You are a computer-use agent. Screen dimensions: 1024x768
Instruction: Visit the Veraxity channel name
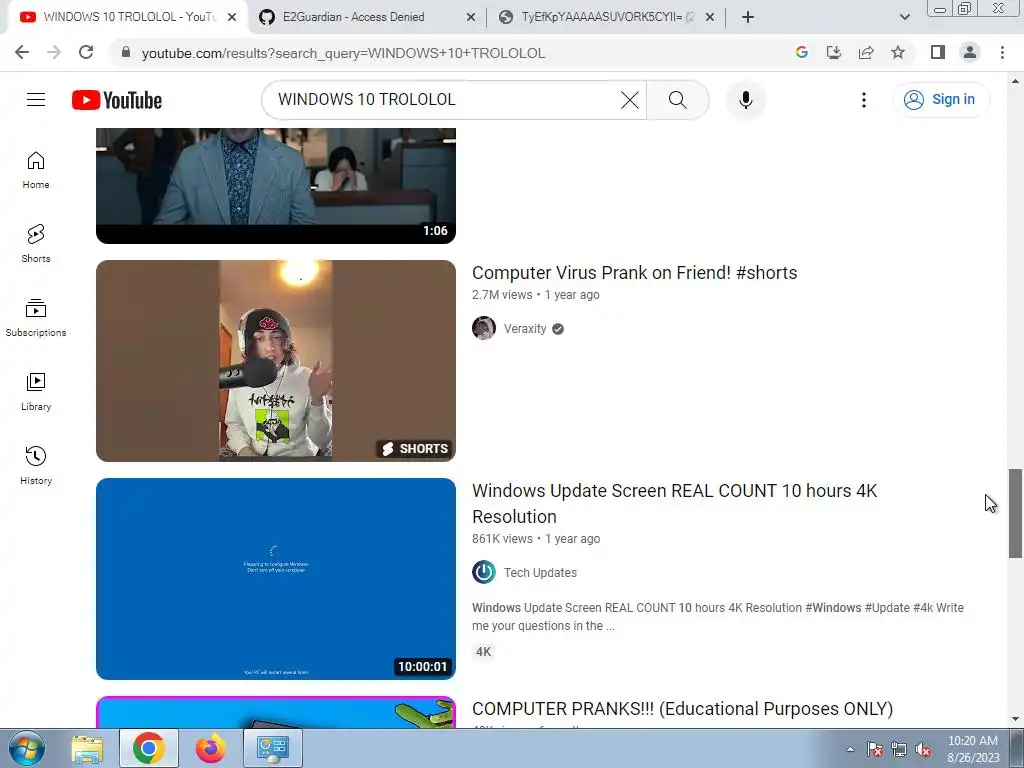pyautogui.click(x=525, y=328)
